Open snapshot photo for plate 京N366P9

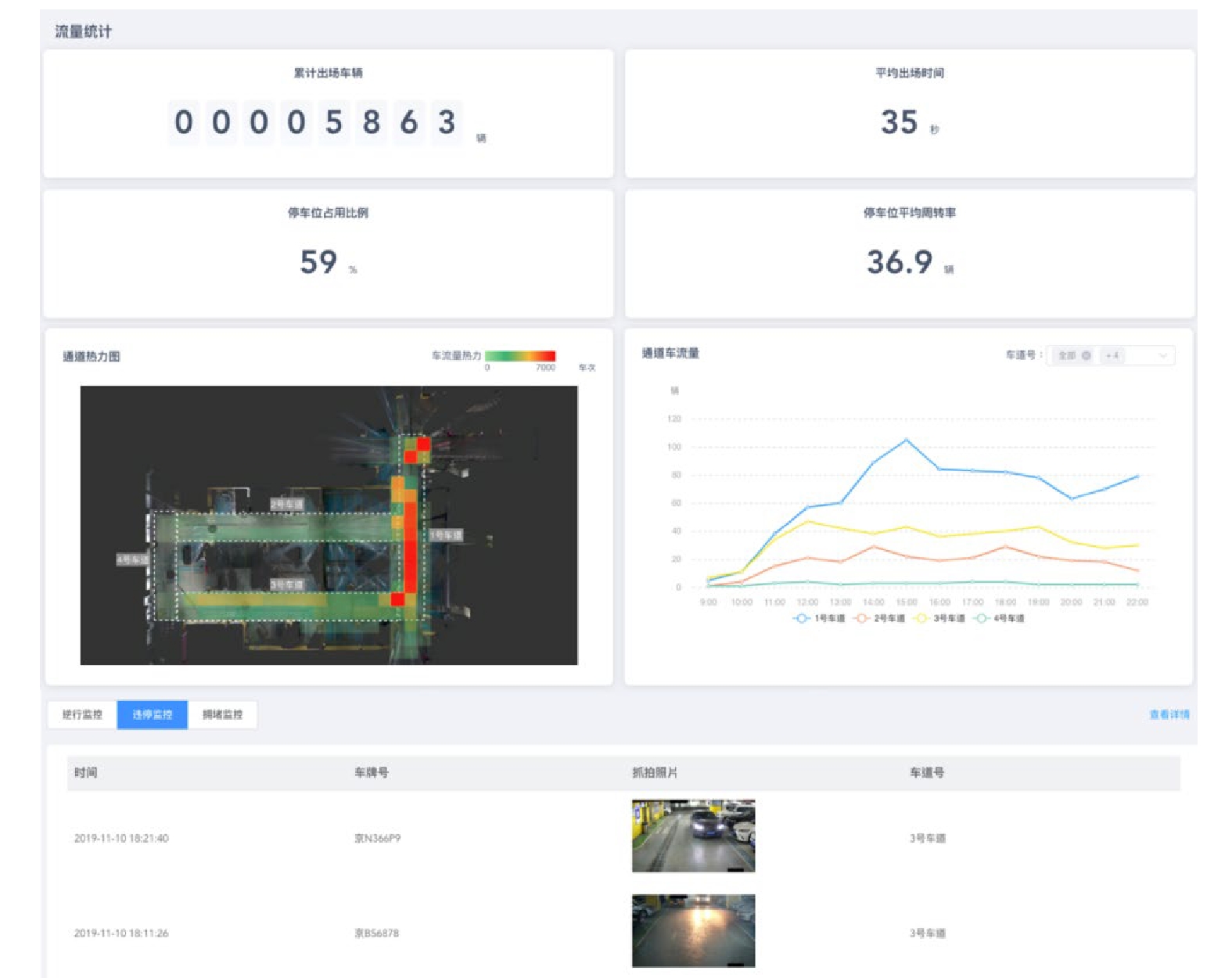(x=693, y=836)
